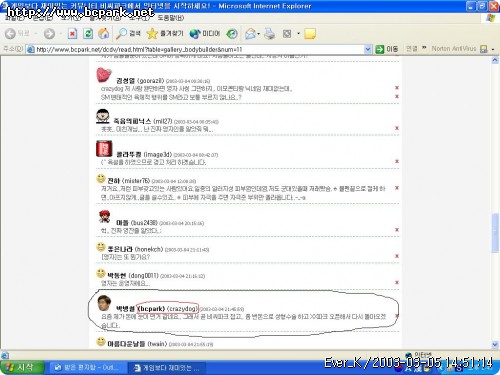Click the page icon in the address bar
Viewport: 500px width, 375px height.
pyautogui.click(x=31, y=49)
